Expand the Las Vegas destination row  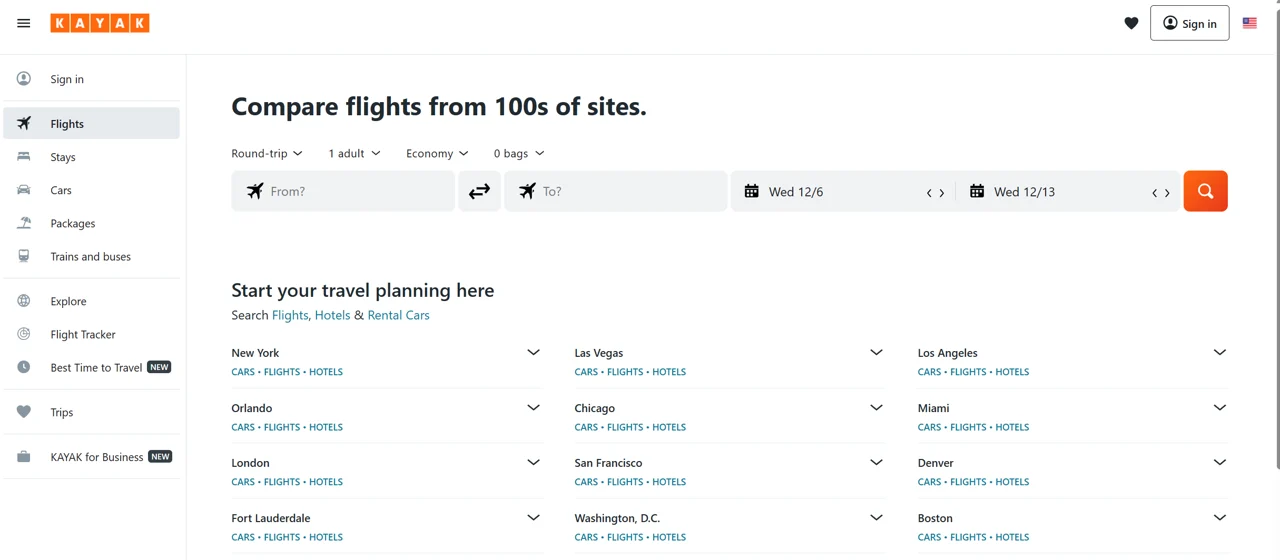[x=876, y=352]
